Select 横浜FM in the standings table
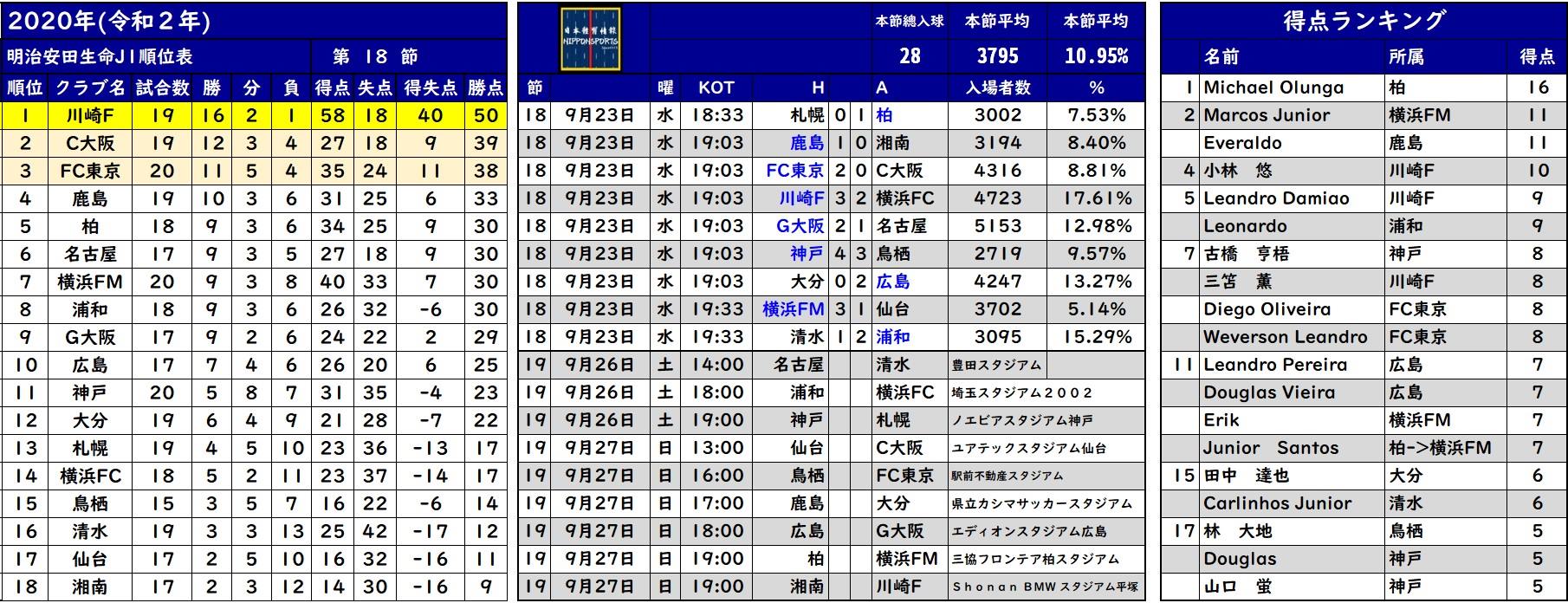The image size is (1568, 603). 90,282
